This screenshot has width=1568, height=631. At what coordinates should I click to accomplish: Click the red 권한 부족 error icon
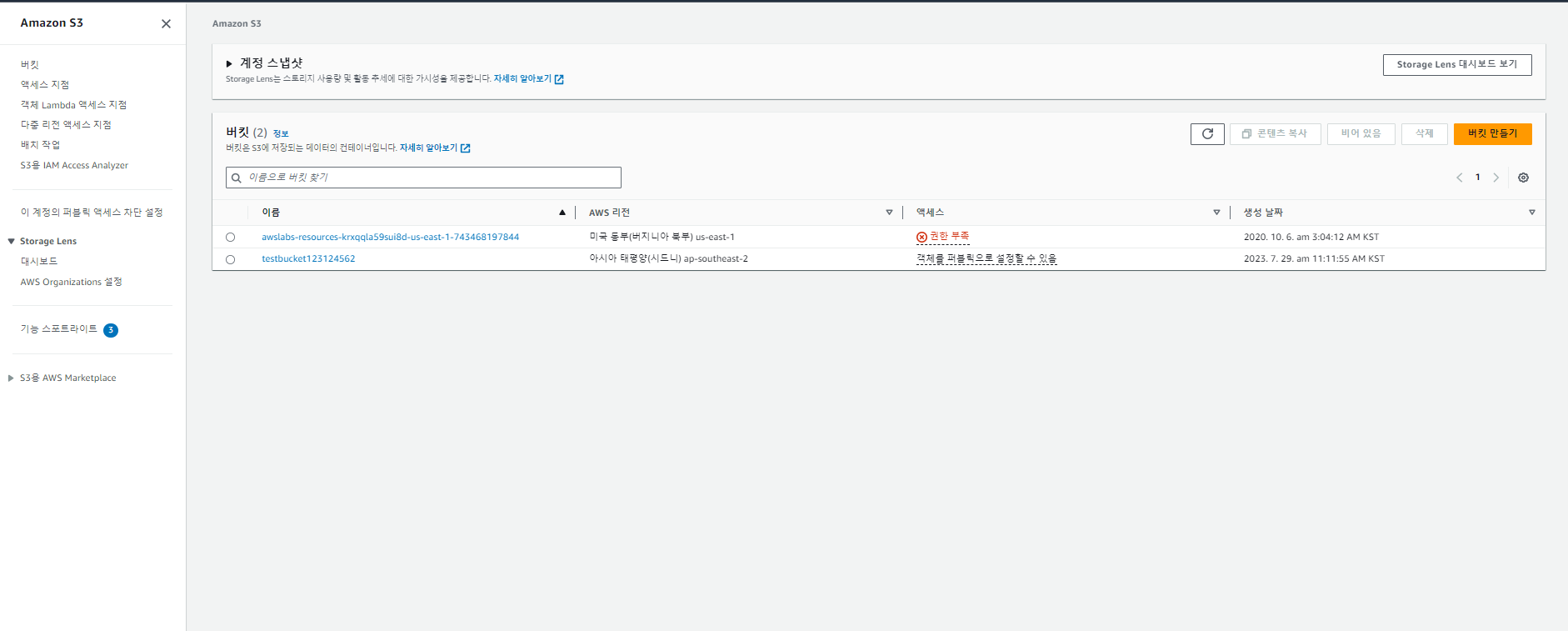(x=921, y=238)
